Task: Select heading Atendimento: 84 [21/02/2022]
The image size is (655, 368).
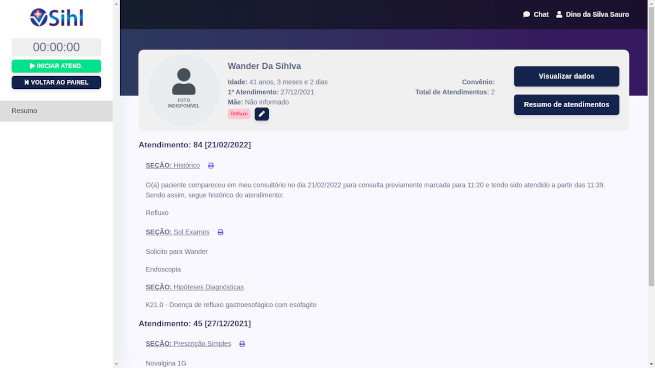Action: coord(195,145)
